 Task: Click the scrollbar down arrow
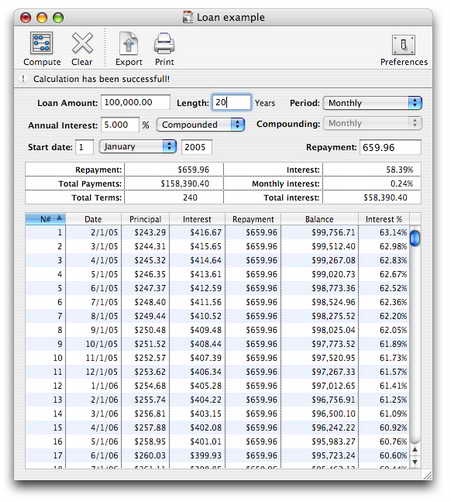coord(415,462)
